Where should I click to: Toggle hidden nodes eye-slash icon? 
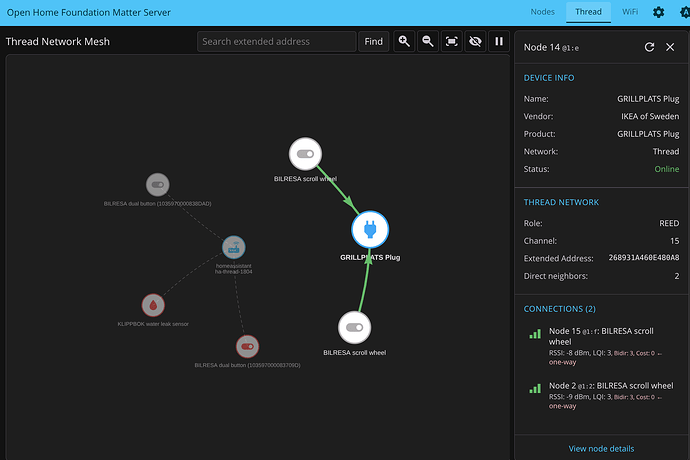point(475,41)
